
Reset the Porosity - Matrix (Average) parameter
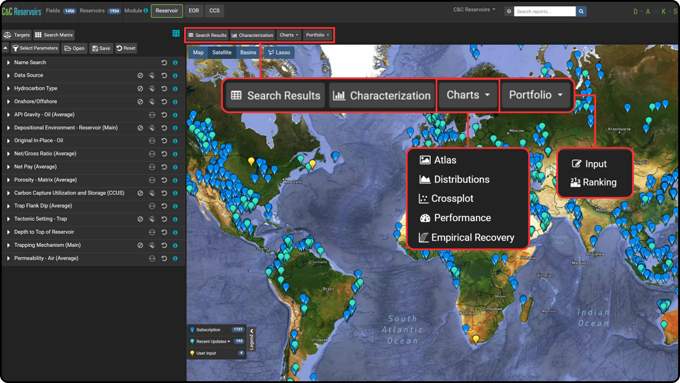tap(164, 180)
